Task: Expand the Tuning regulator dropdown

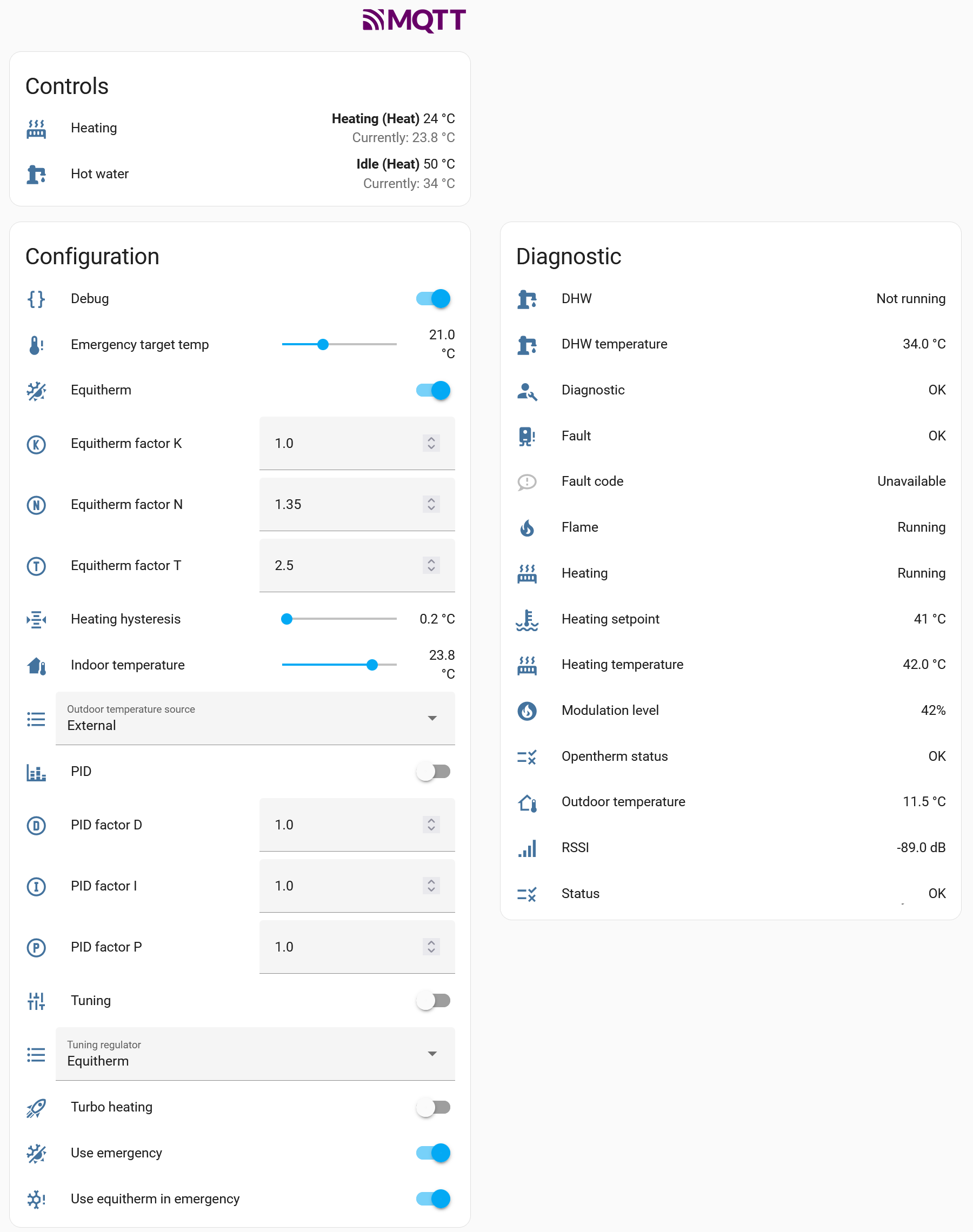Action: tap(255, 1054)
